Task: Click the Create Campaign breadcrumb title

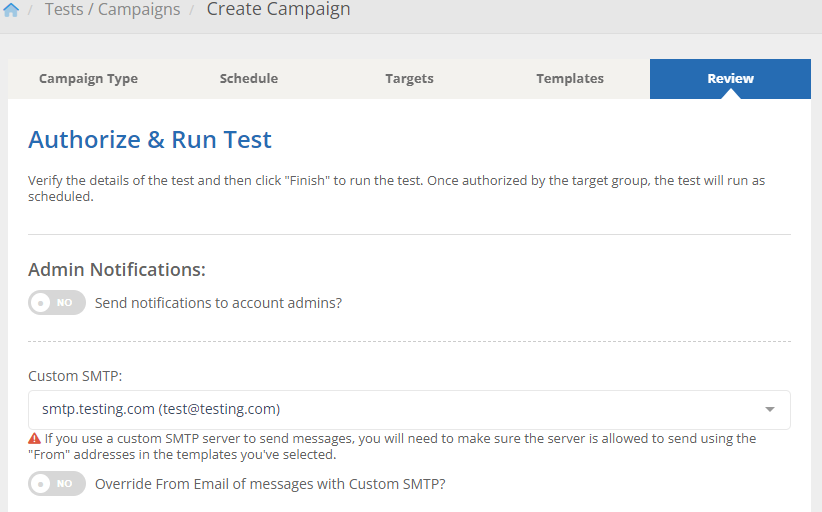Action: coord(278,9)
